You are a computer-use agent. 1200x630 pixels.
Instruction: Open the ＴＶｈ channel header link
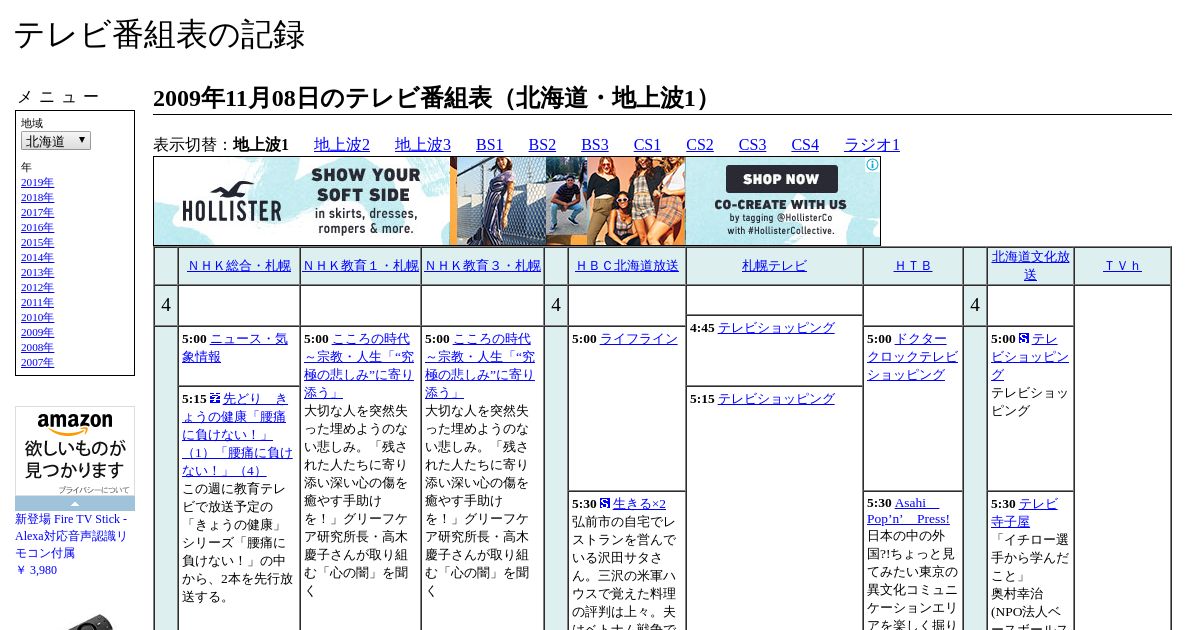1123,265
